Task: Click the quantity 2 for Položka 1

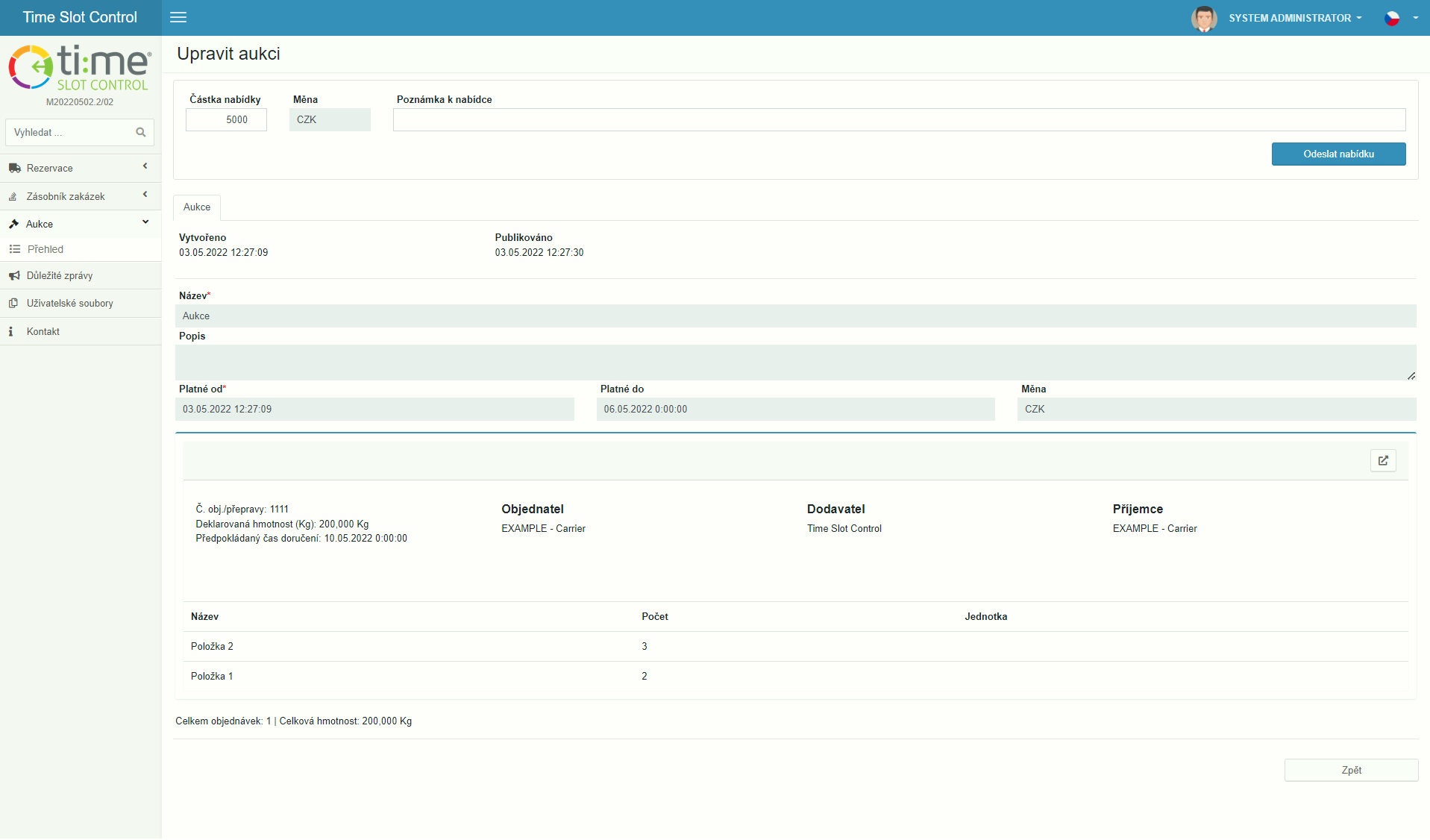Action: click(x=644, y=676)
